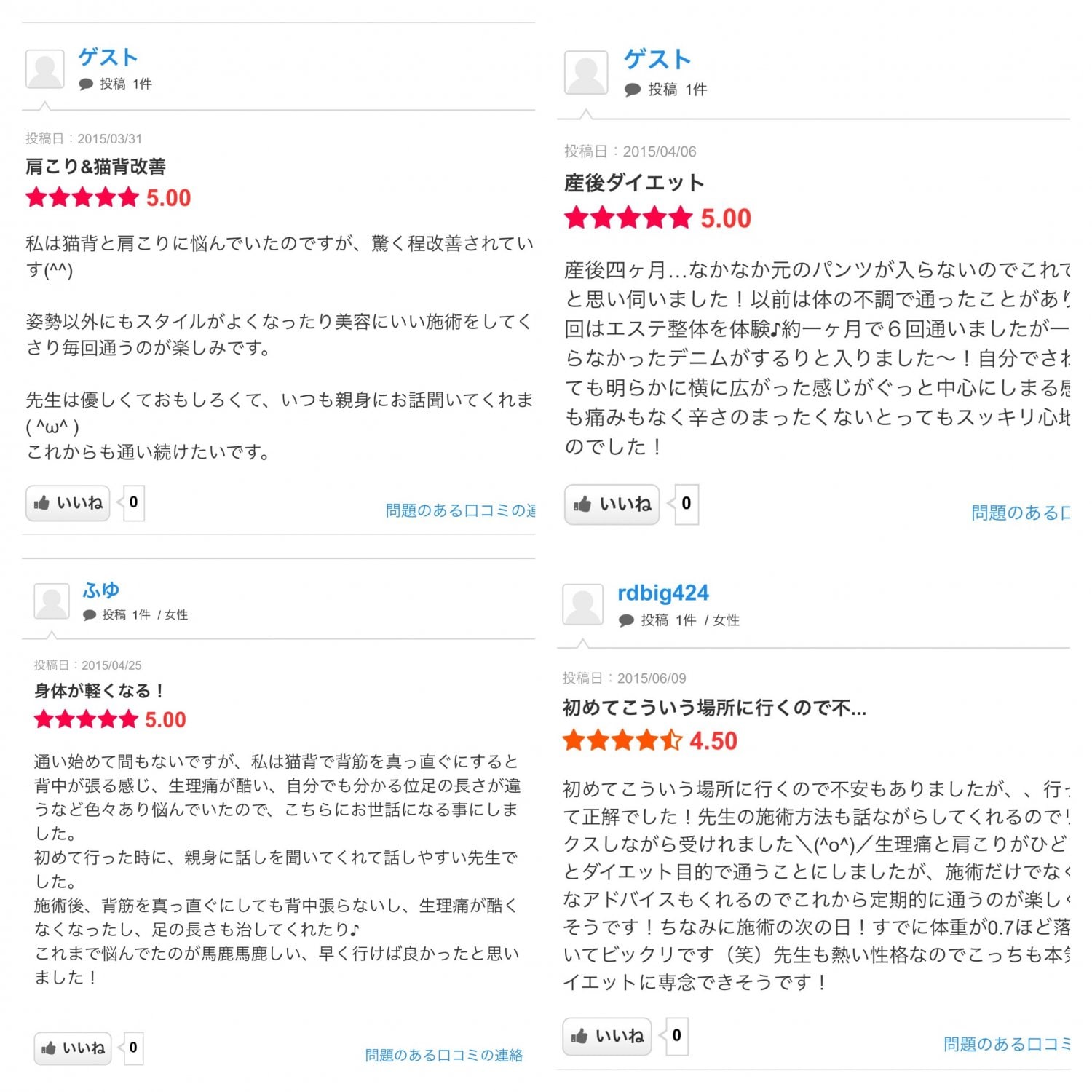Click avatar of 肩こり&猫背改善 reviewer
Screen dimensions: 1092x1092
(x=45, y=70)
